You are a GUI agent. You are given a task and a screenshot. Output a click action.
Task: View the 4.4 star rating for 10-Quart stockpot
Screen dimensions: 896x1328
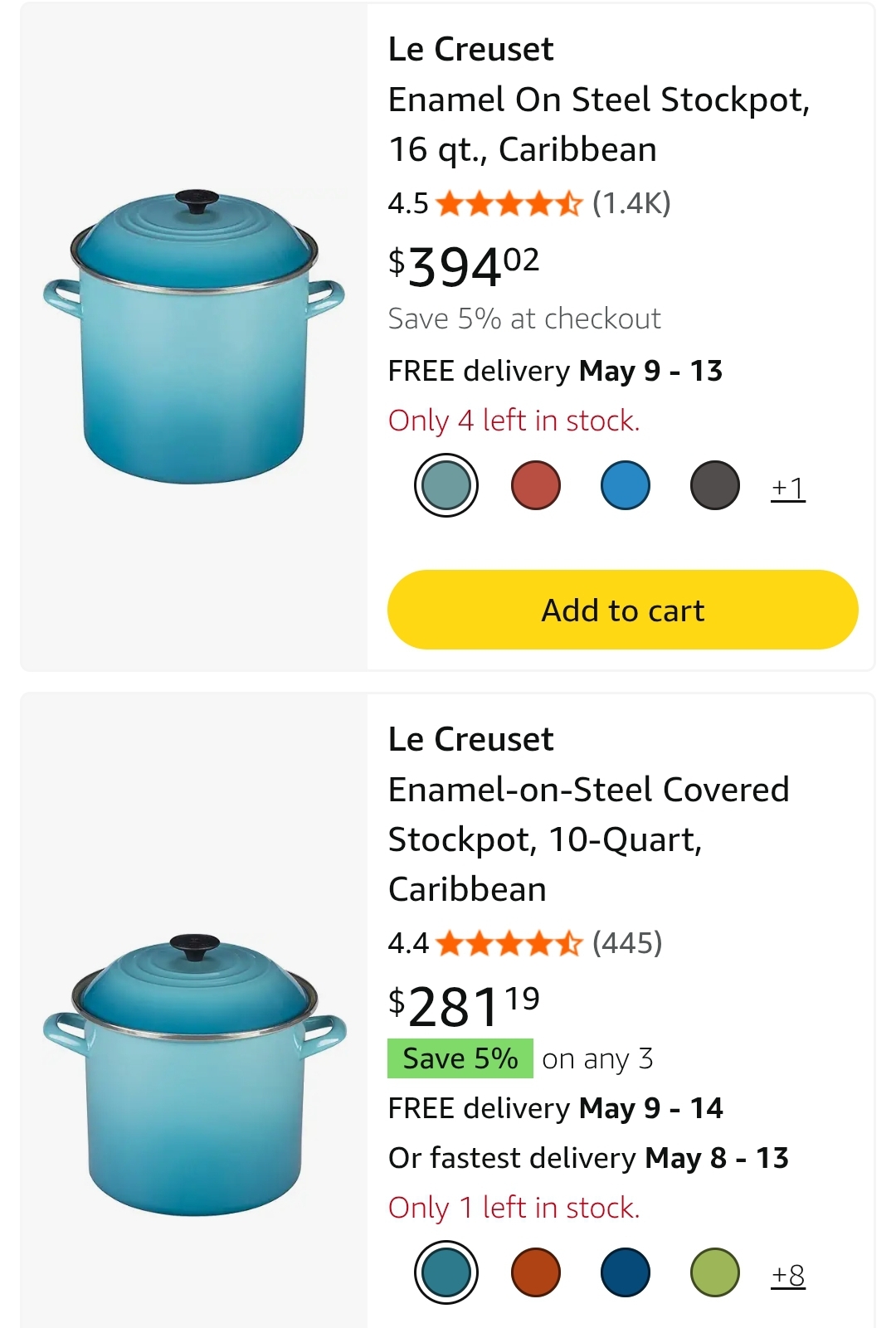pyautogui.click(x=485, y=943)
